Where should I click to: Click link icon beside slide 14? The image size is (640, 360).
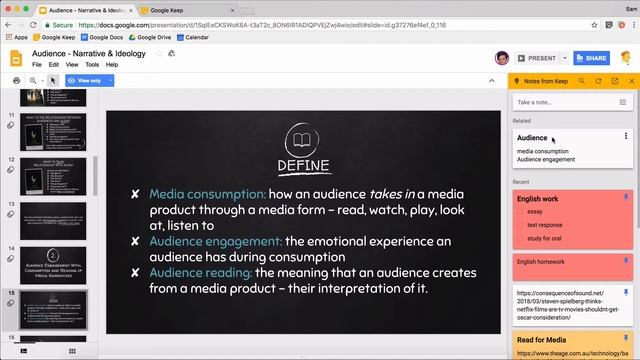point(11,259)
